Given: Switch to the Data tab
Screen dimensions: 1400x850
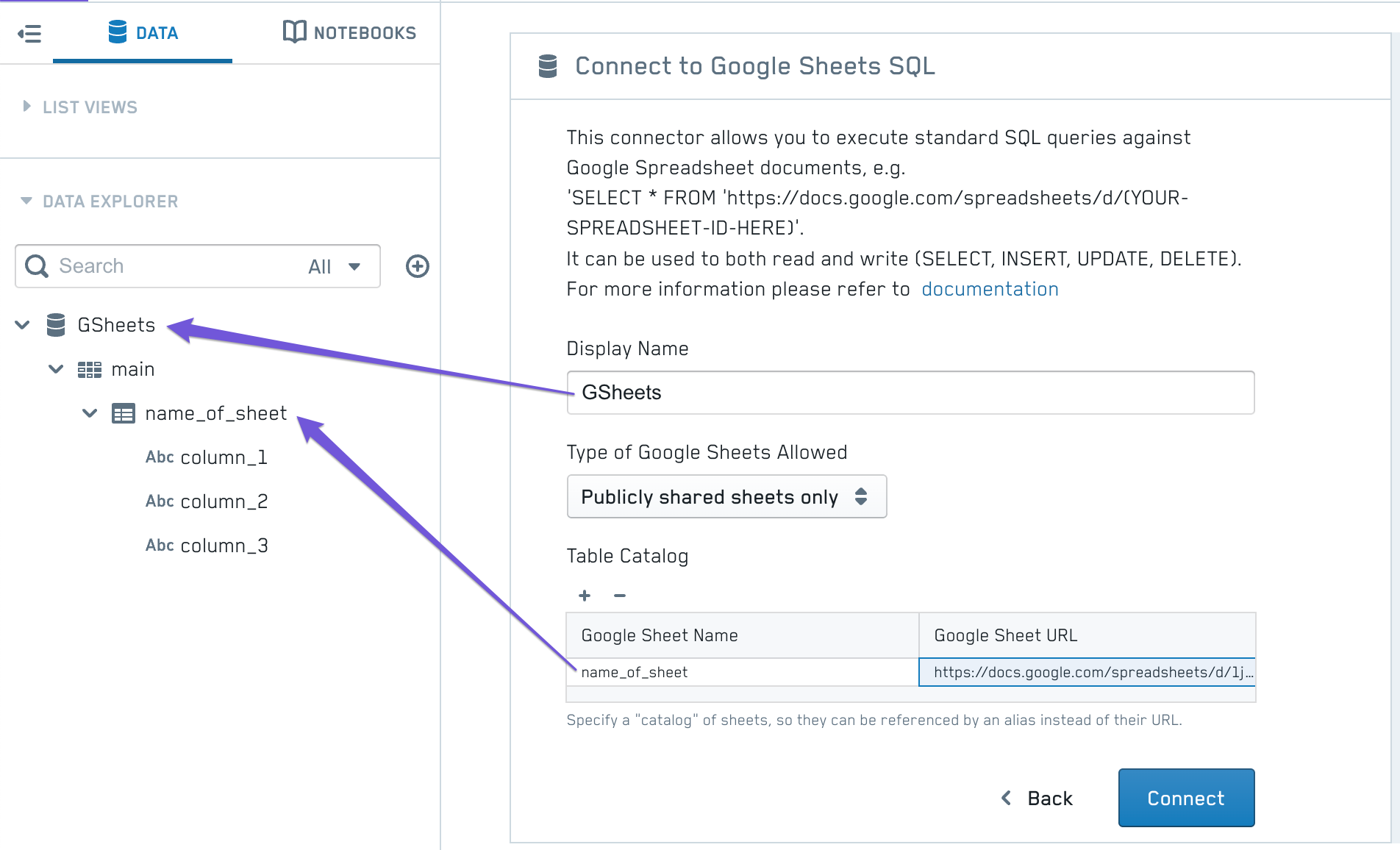Looking at the screenshot, I should (143, 33).
